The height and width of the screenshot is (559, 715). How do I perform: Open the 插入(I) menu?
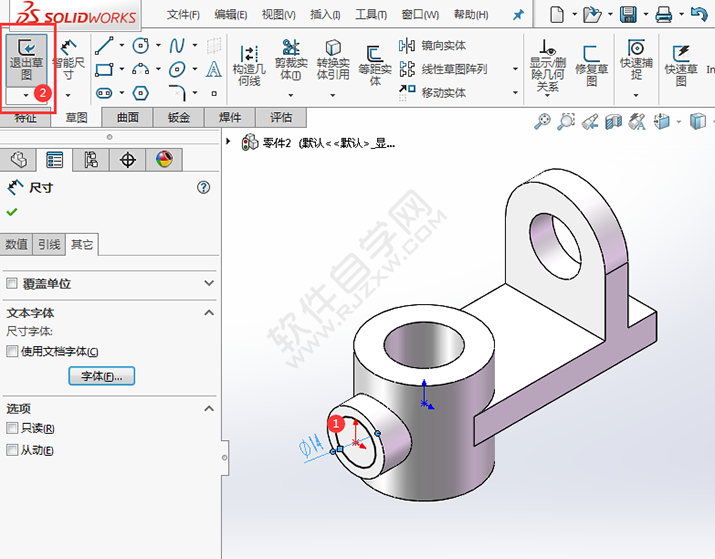pyautogui.click(x=325, y=15)
